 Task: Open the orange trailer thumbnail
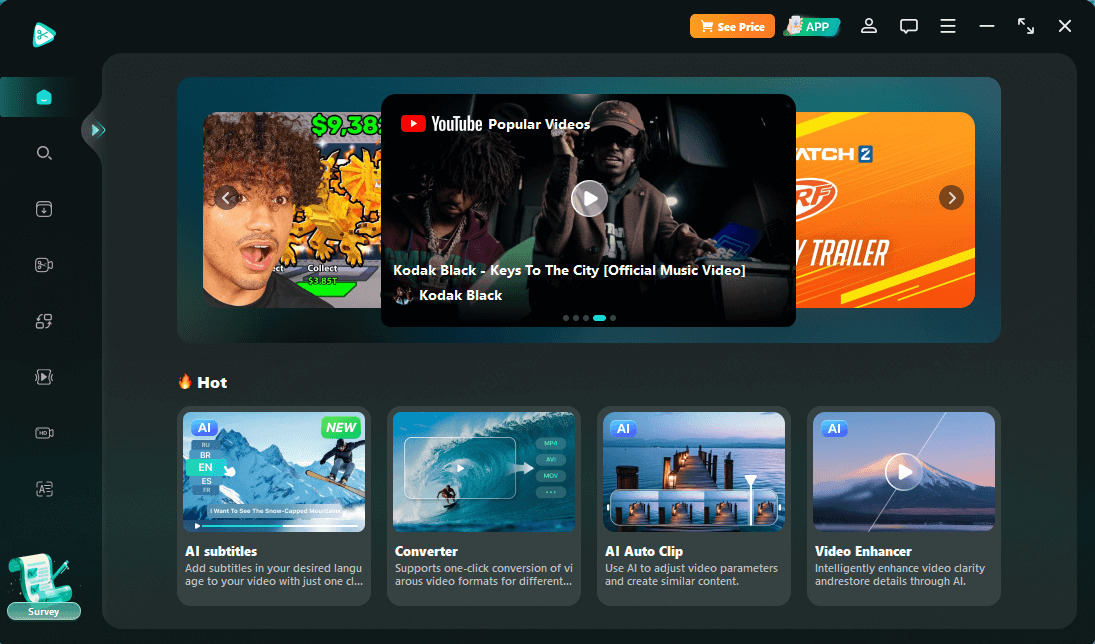click(885, 210)
